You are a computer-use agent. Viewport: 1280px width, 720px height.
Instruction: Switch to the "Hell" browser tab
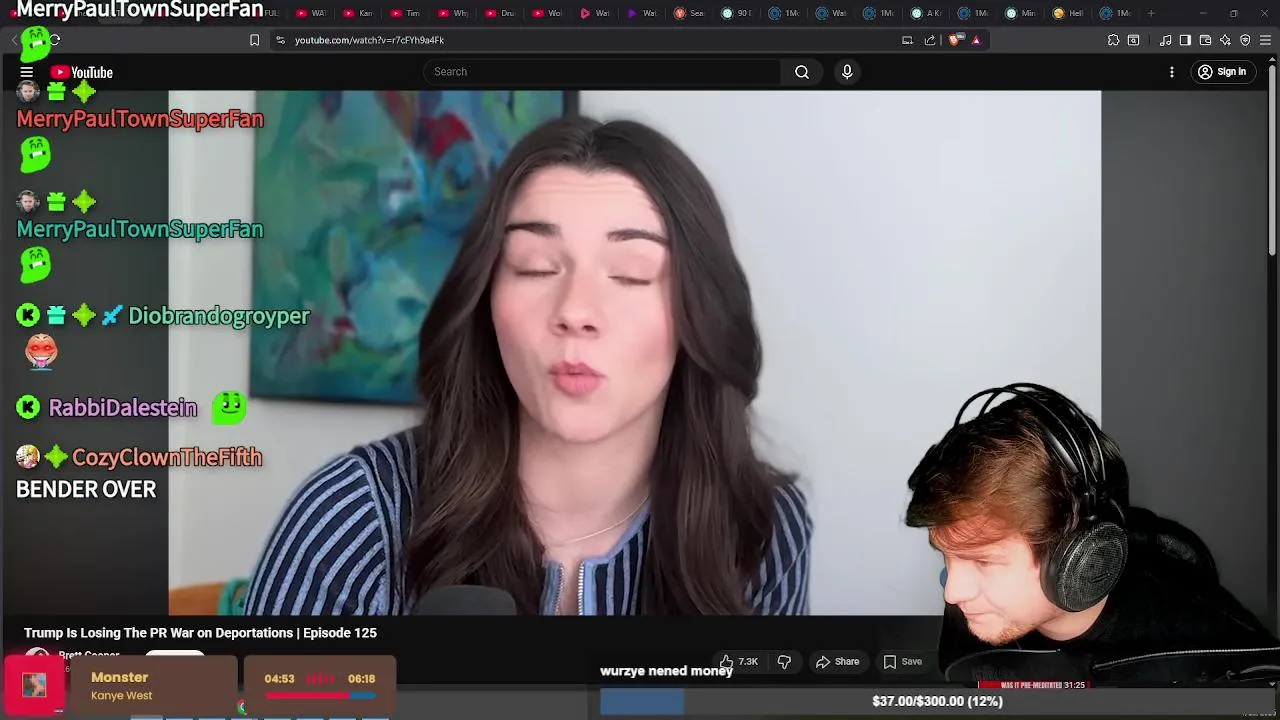click(x=1066, y=13)
